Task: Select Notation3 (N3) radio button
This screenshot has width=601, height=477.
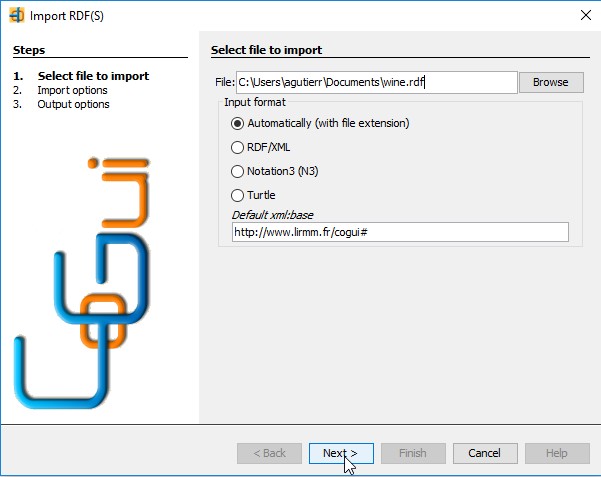Action: [275, 171]
